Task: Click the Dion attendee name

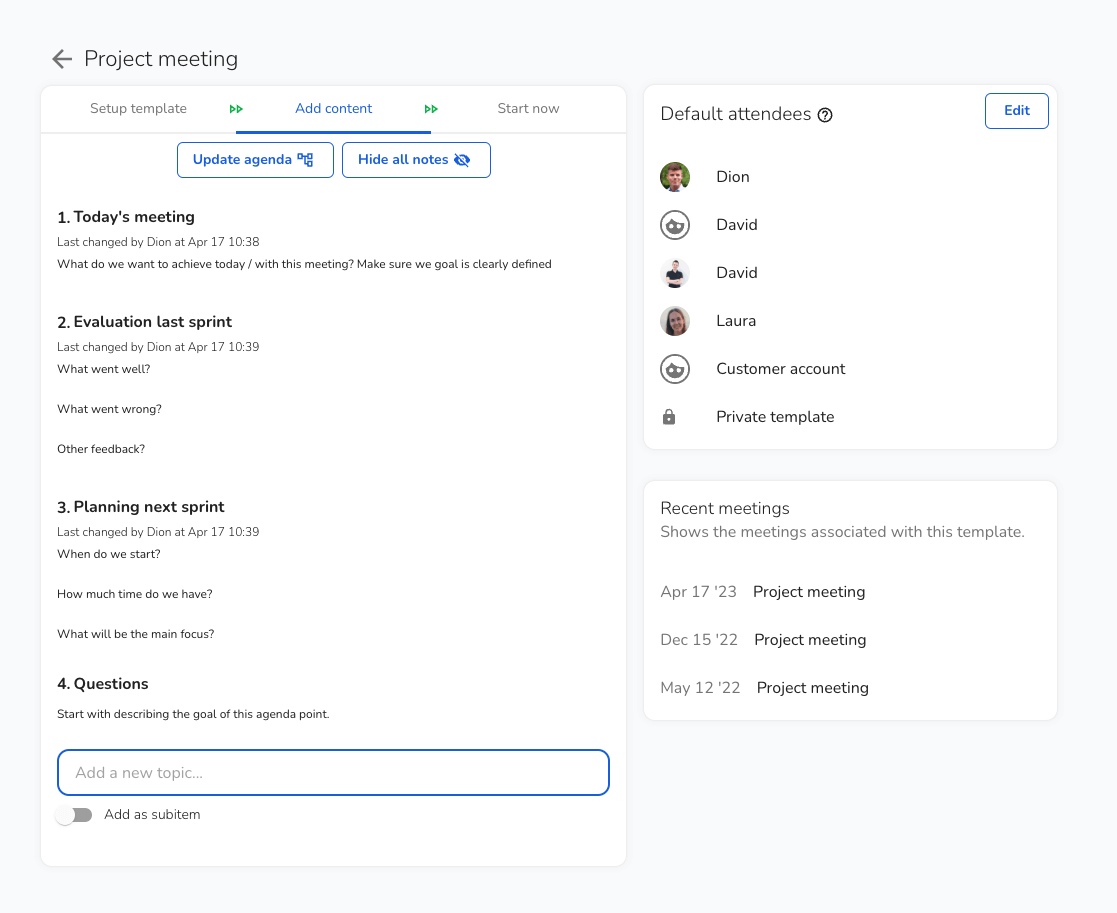Action: tap(732, 177)
